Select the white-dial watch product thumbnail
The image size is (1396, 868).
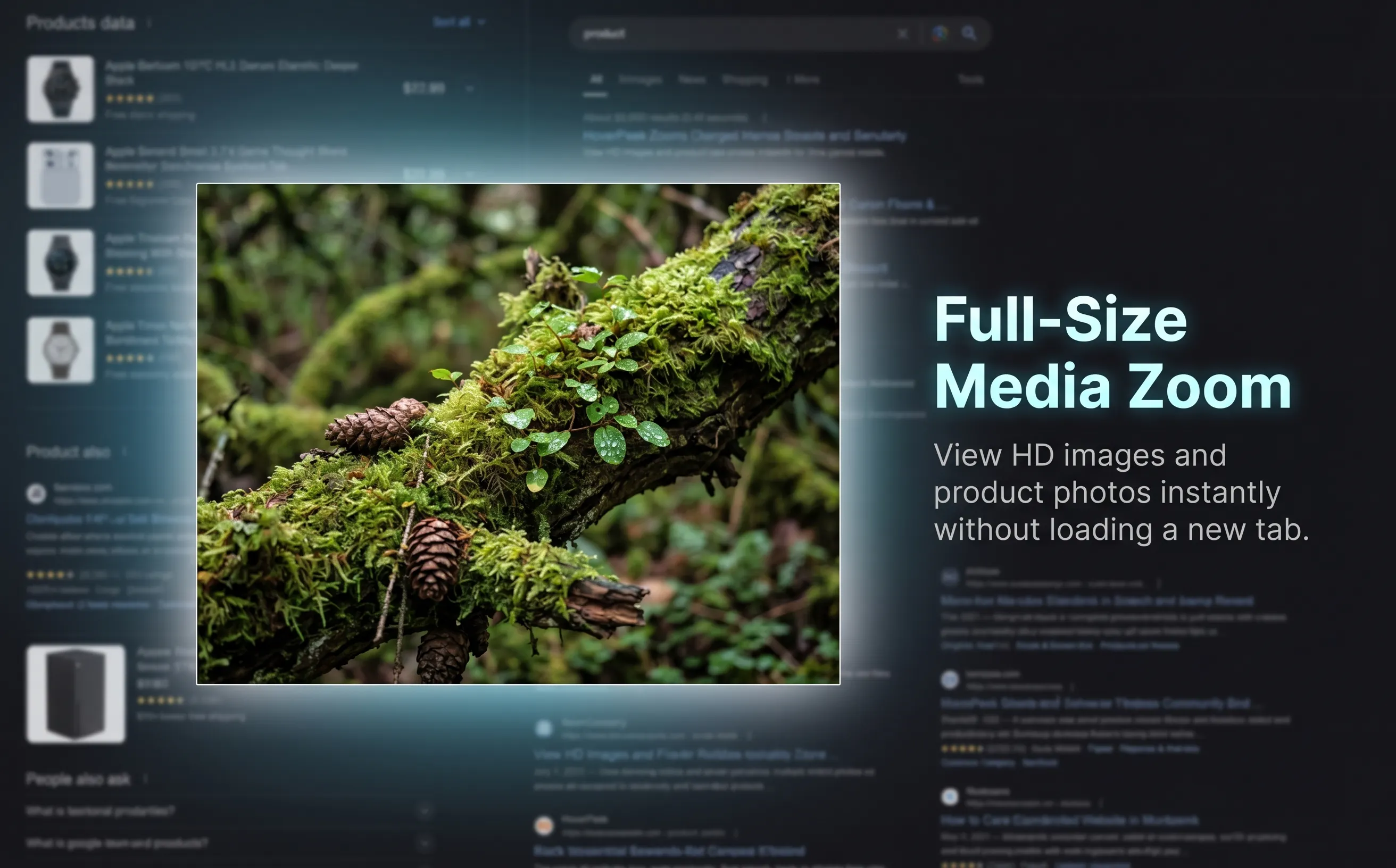point(60,349)
